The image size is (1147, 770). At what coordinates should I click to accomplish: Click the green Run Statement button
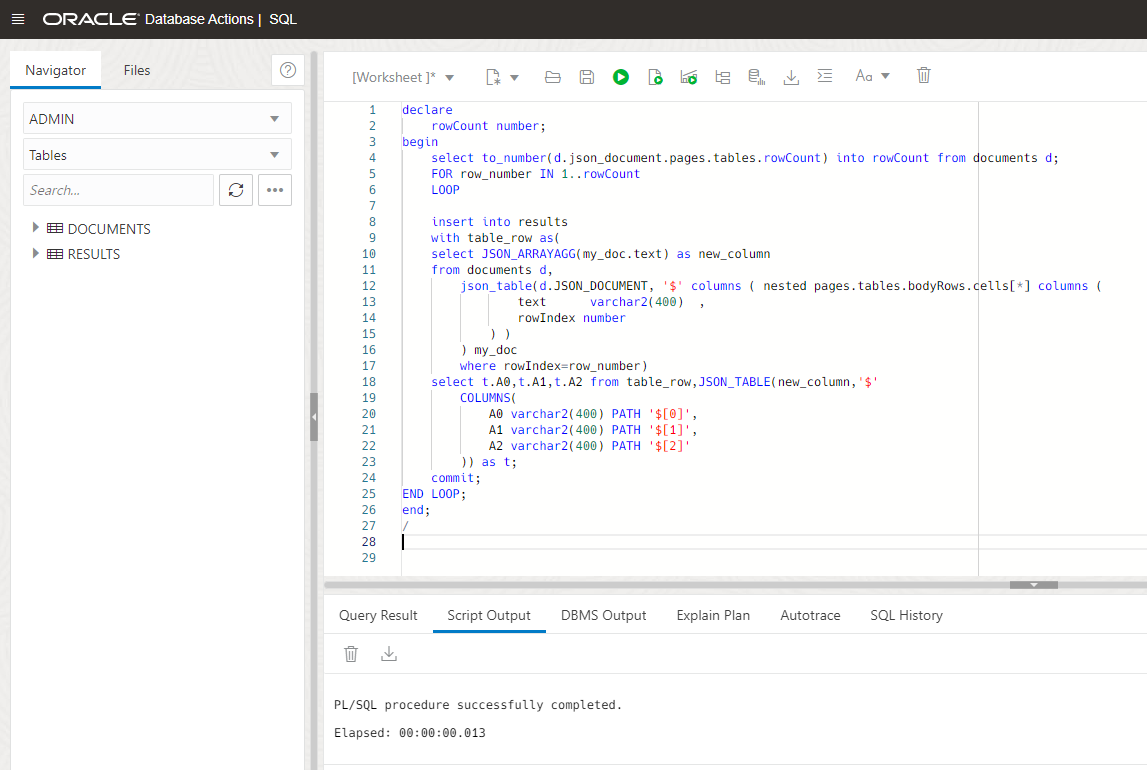click(x=621, y=77)
